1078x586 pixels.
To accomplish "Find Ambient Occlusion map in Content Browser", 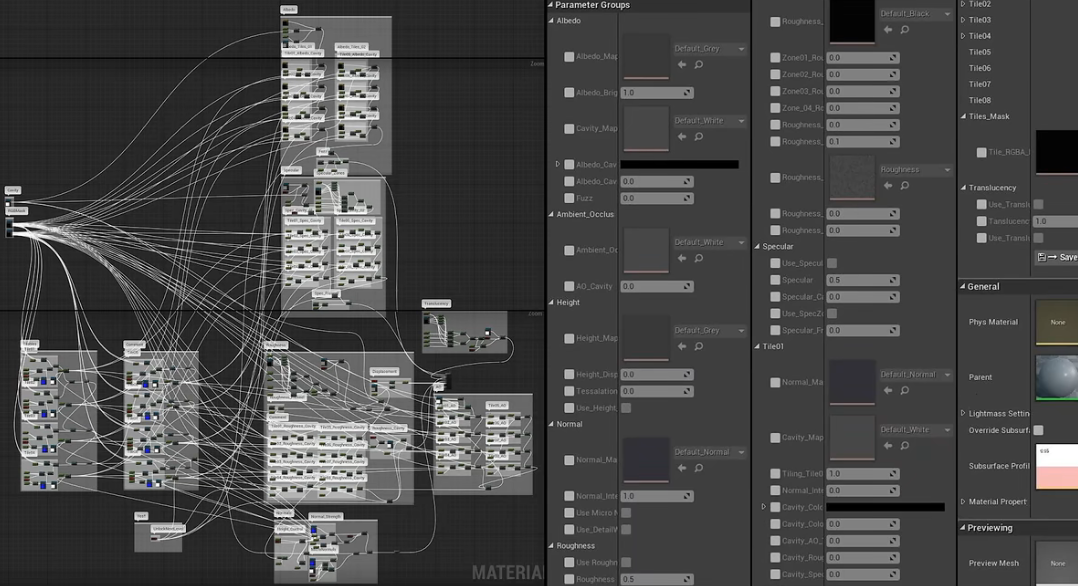I will click(698, 259).
